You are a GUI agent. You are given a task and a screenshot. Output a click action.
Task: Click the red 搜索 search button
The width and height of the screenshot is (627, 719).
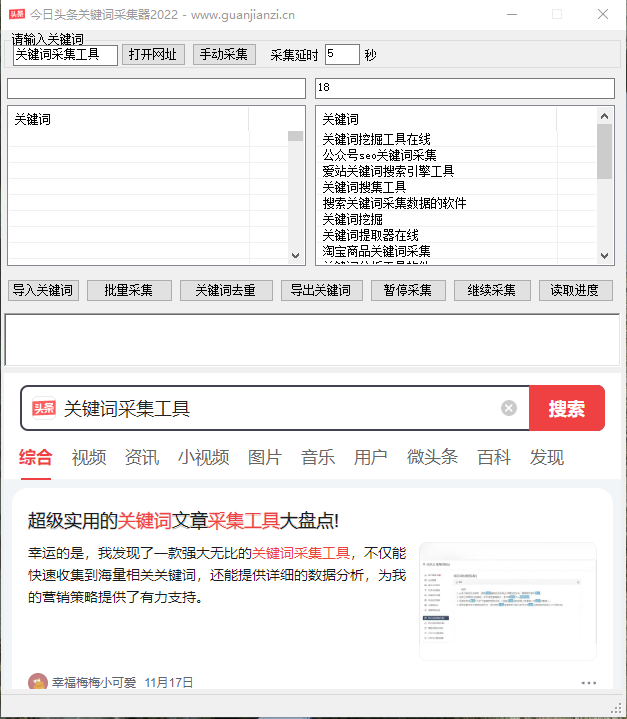(567, 408)
